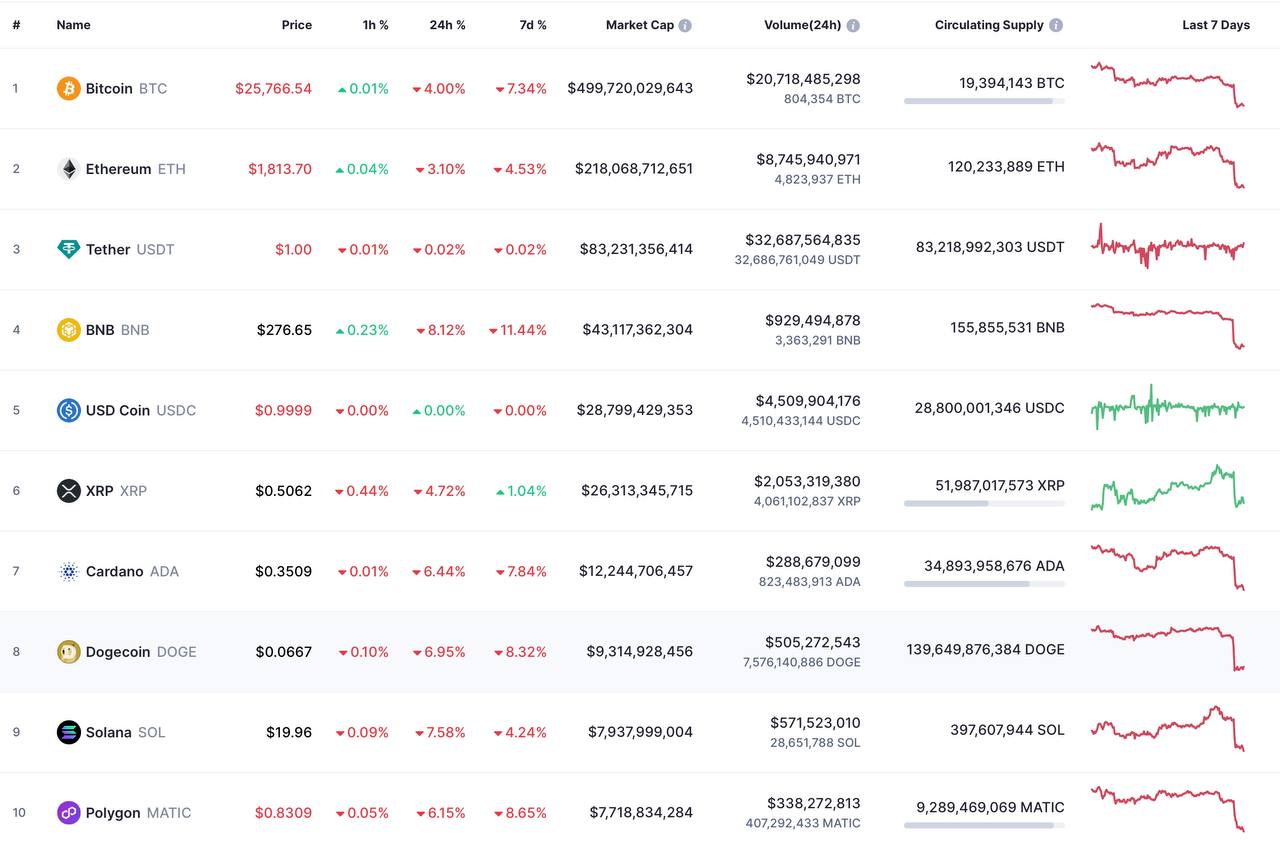Click the BNB yellow logo icon
The width and height of the screenshot is (1280, 849).
pos(68,330)
